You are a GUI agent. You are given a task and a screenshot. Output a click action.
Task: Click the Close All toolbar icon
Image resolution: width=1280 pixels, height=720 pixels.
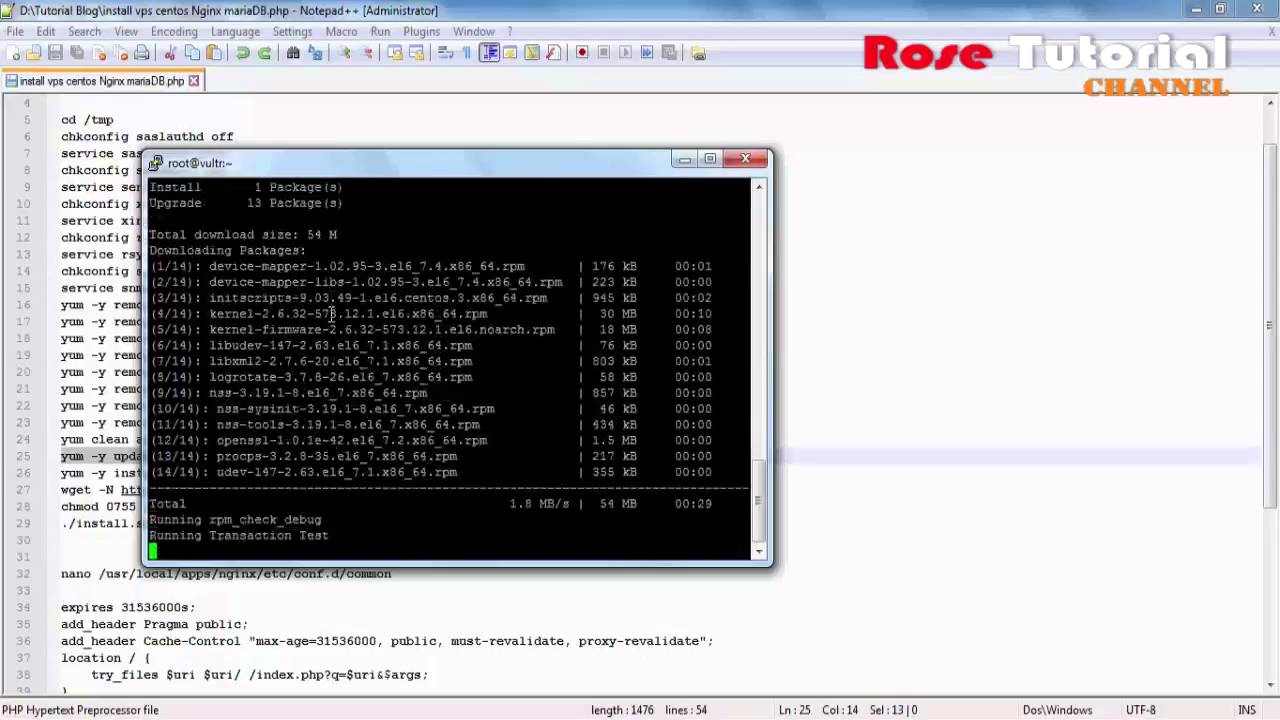point(120,53)
